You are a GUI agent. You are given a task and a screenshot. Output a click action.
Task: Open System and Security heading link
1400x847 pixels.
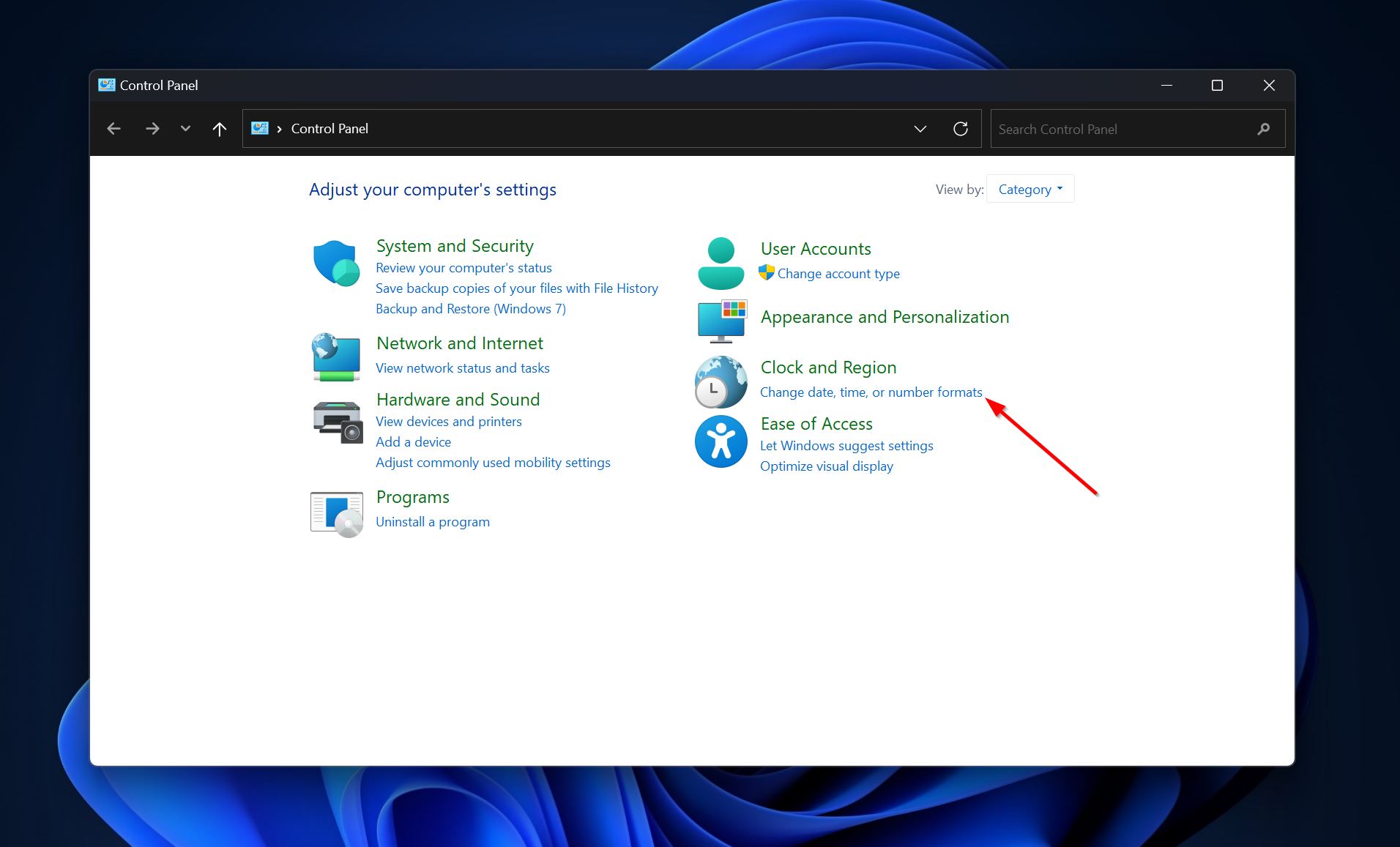point(455,246)
